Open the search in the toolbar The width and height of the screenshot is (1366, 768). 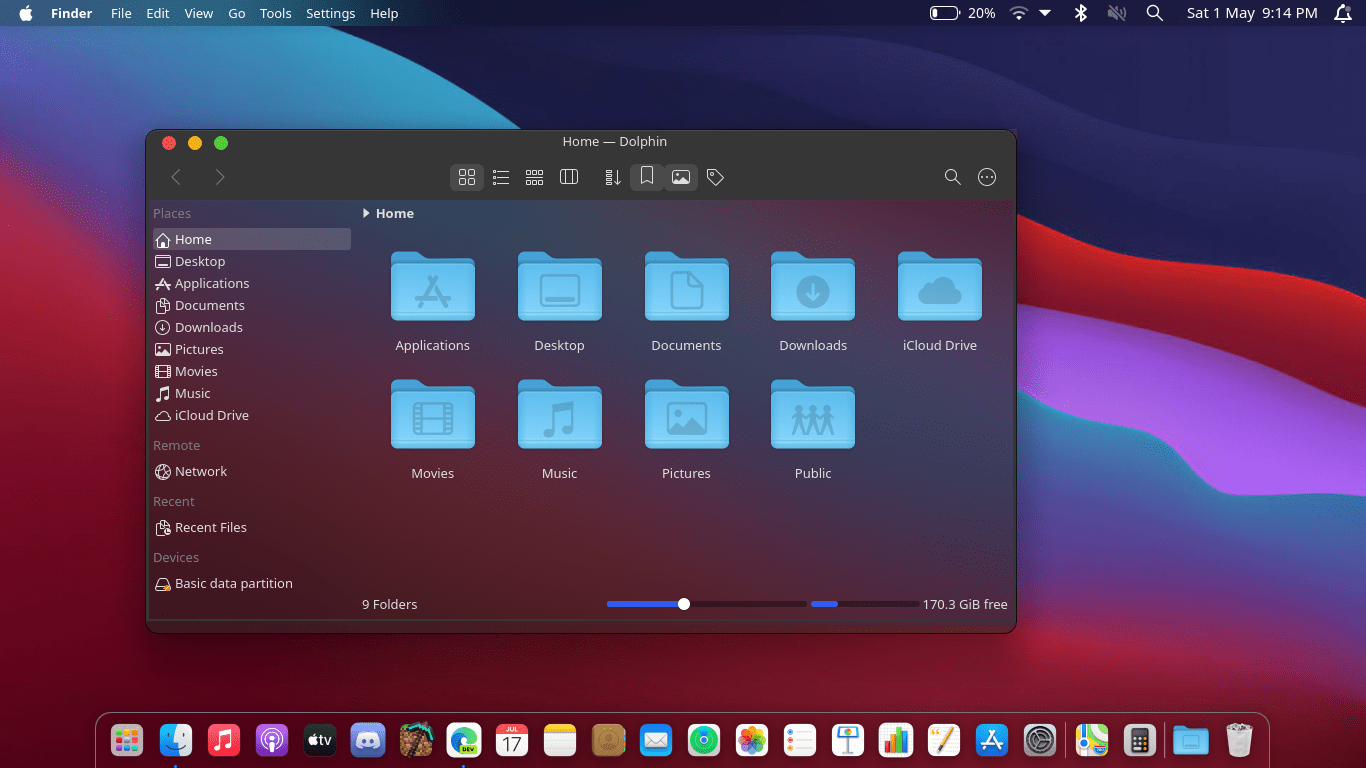coord(953,177)
